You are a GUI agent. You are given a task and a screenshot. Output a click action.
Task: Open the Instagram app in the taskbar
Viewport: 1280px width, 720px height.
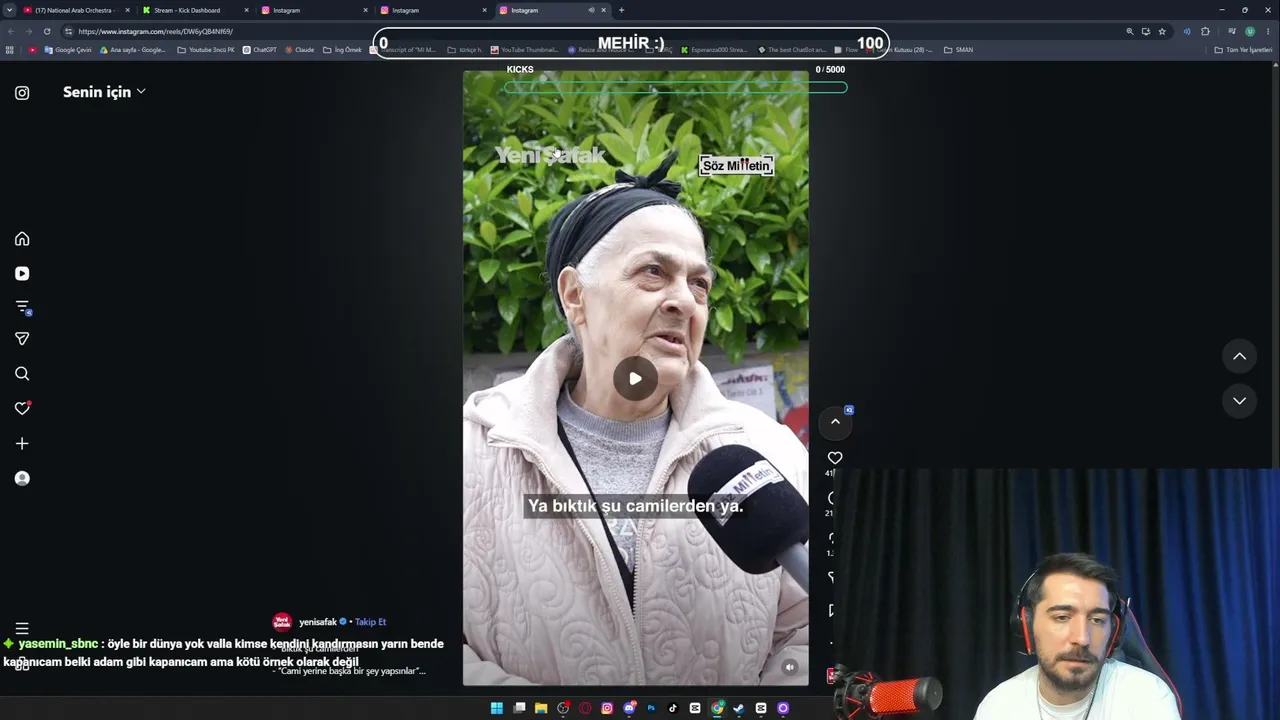pos(607,708)
